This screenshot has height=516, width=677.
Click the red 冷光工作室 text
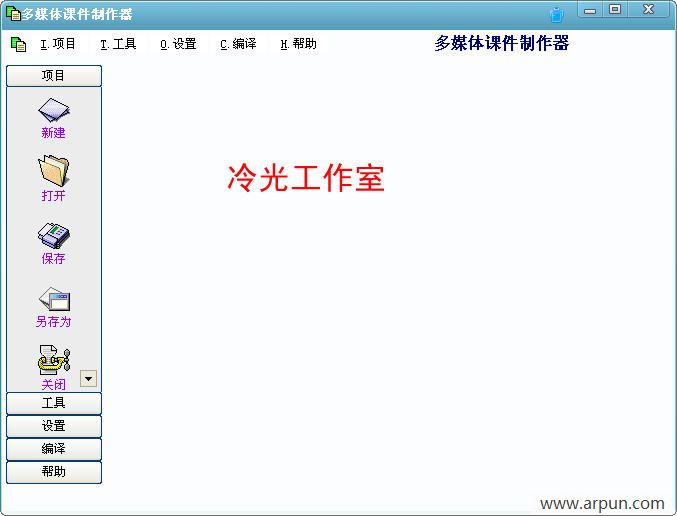coord(306,177)
